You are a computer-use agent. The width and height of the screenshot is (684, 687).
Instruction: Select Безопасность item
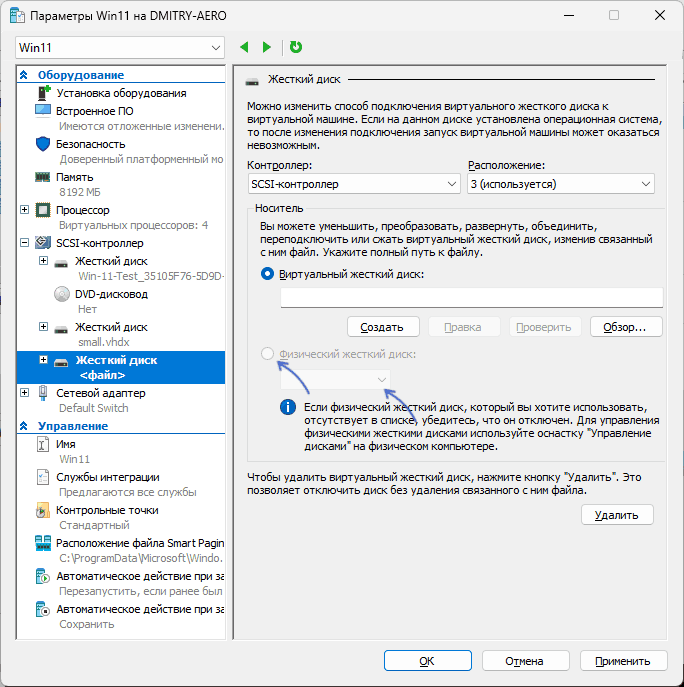tap(90, 144)
